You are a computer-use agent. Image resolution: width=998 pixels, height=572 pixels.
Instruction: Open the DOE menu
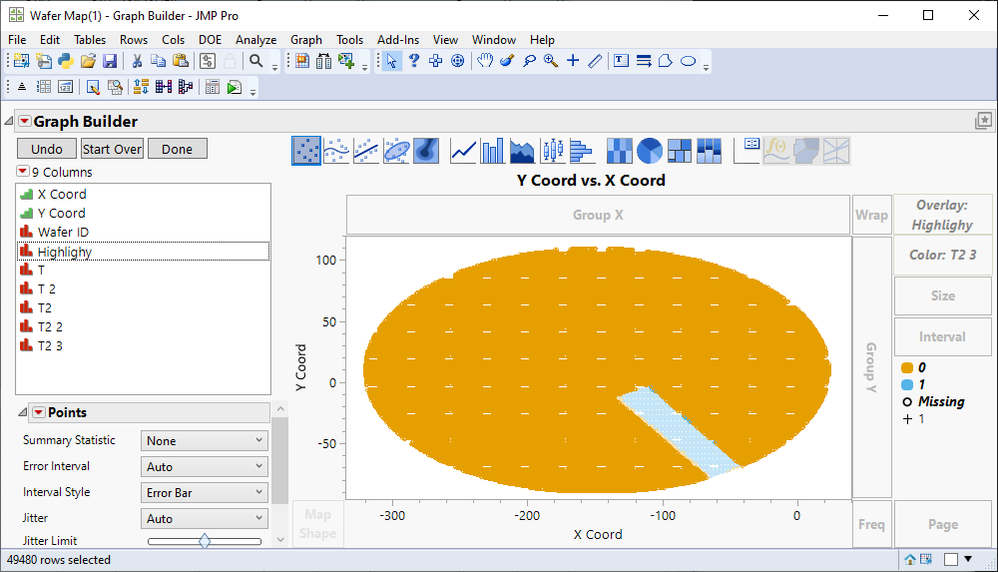pyautogui.click(x=210, y=39)
